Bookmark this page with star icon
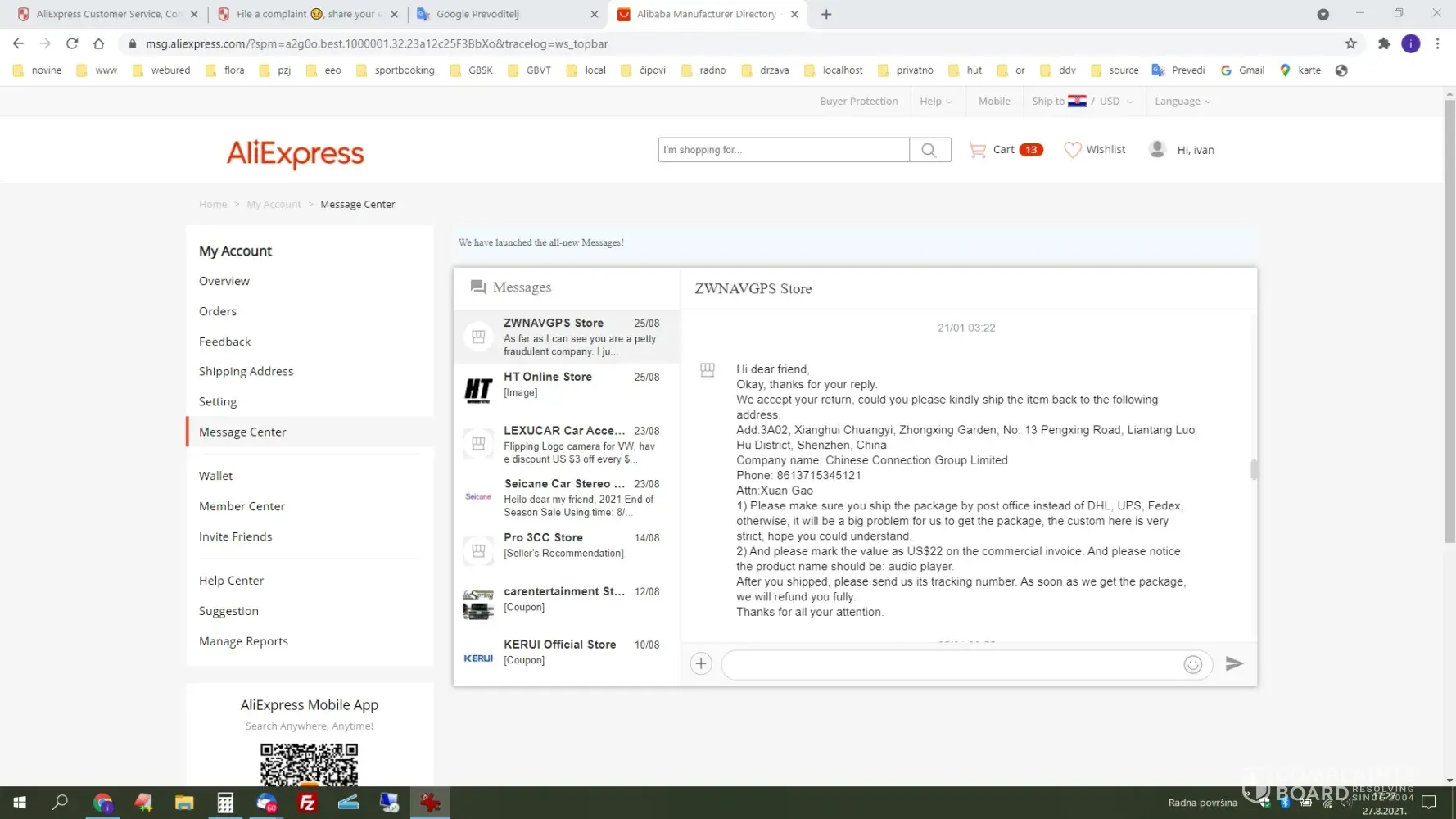Image resolution: width=1456 pixels, height=819 pixels. (x=1350, y=43)
